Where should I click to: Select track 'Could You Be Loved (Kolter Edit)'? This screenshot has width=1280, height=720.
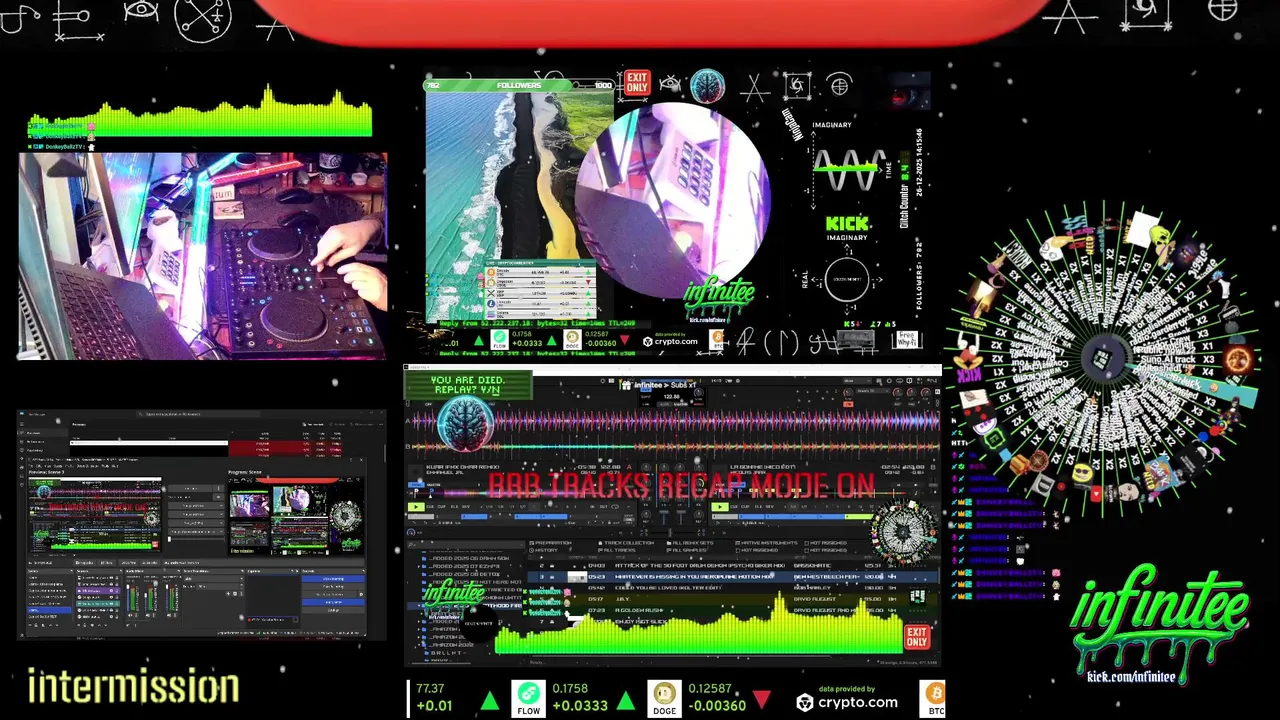click(x=732, y=588)
